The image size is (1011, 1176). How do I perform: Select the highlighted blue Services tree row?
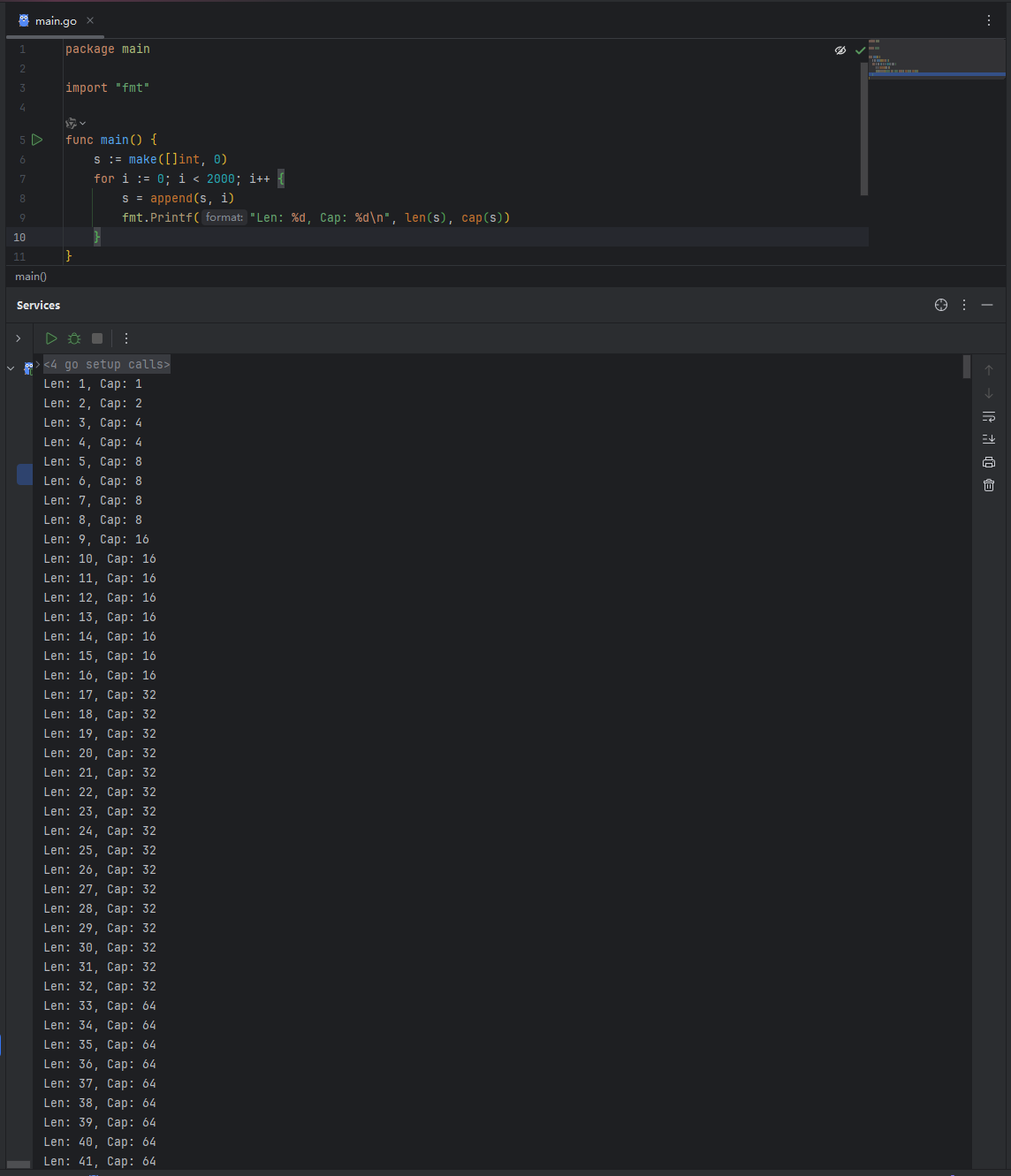point(25,474)
